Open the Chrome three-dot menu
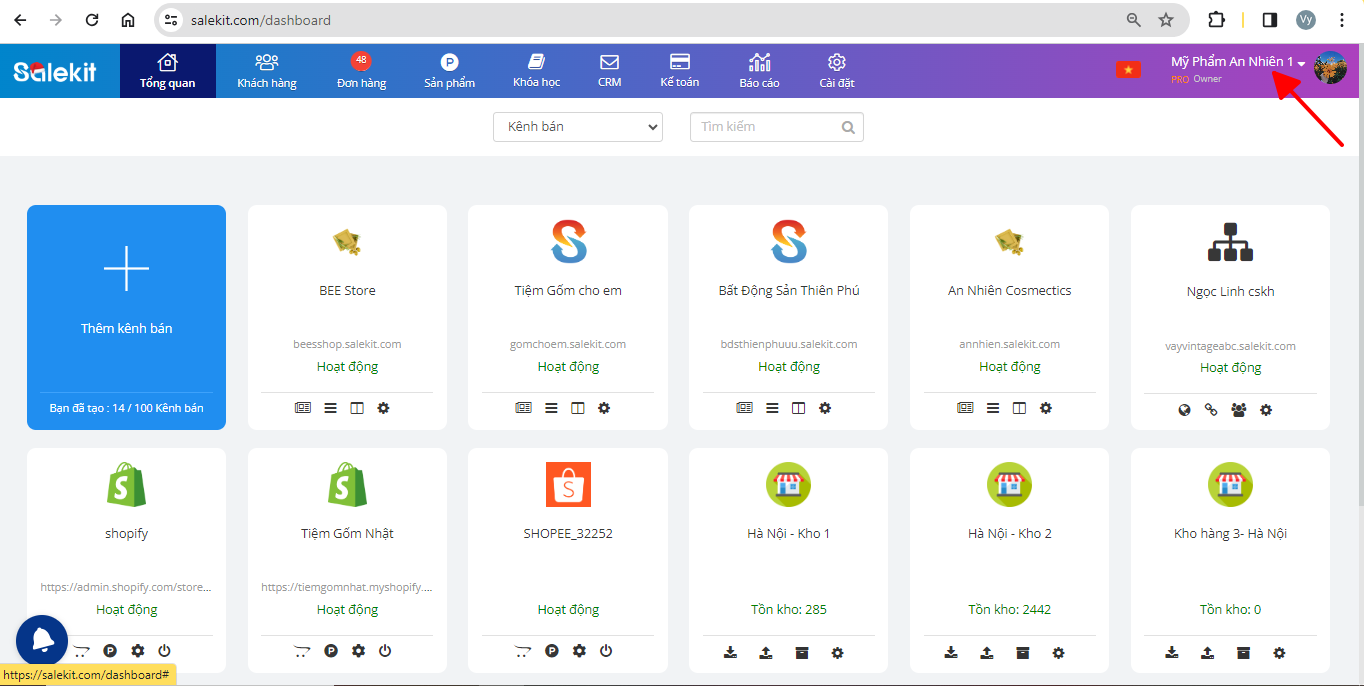Image resolution: width=1364 pixels, height=686 pixels. coord(1342,20)
